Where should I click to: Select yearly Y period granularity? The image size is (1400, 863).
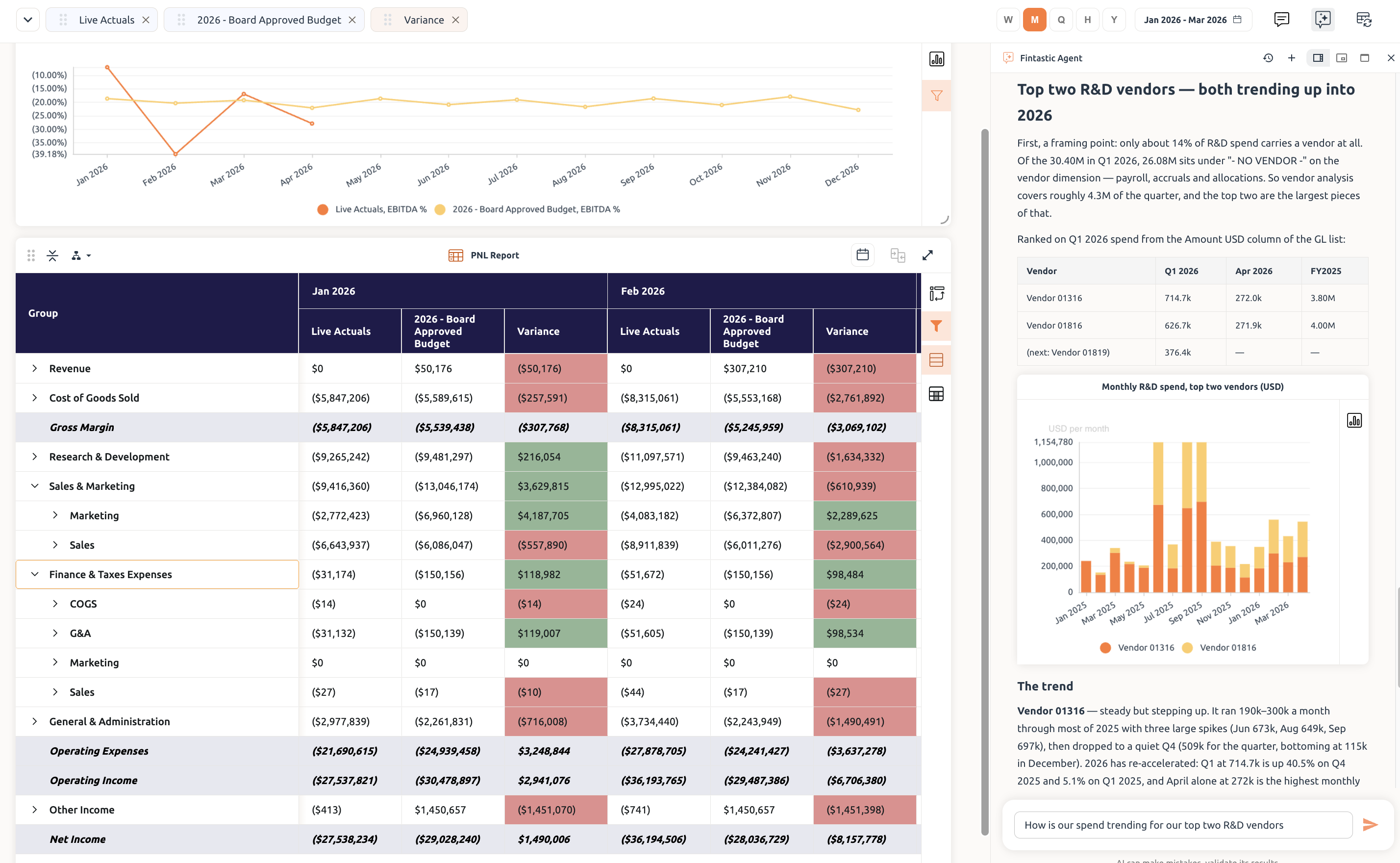tap(1114, 20)
